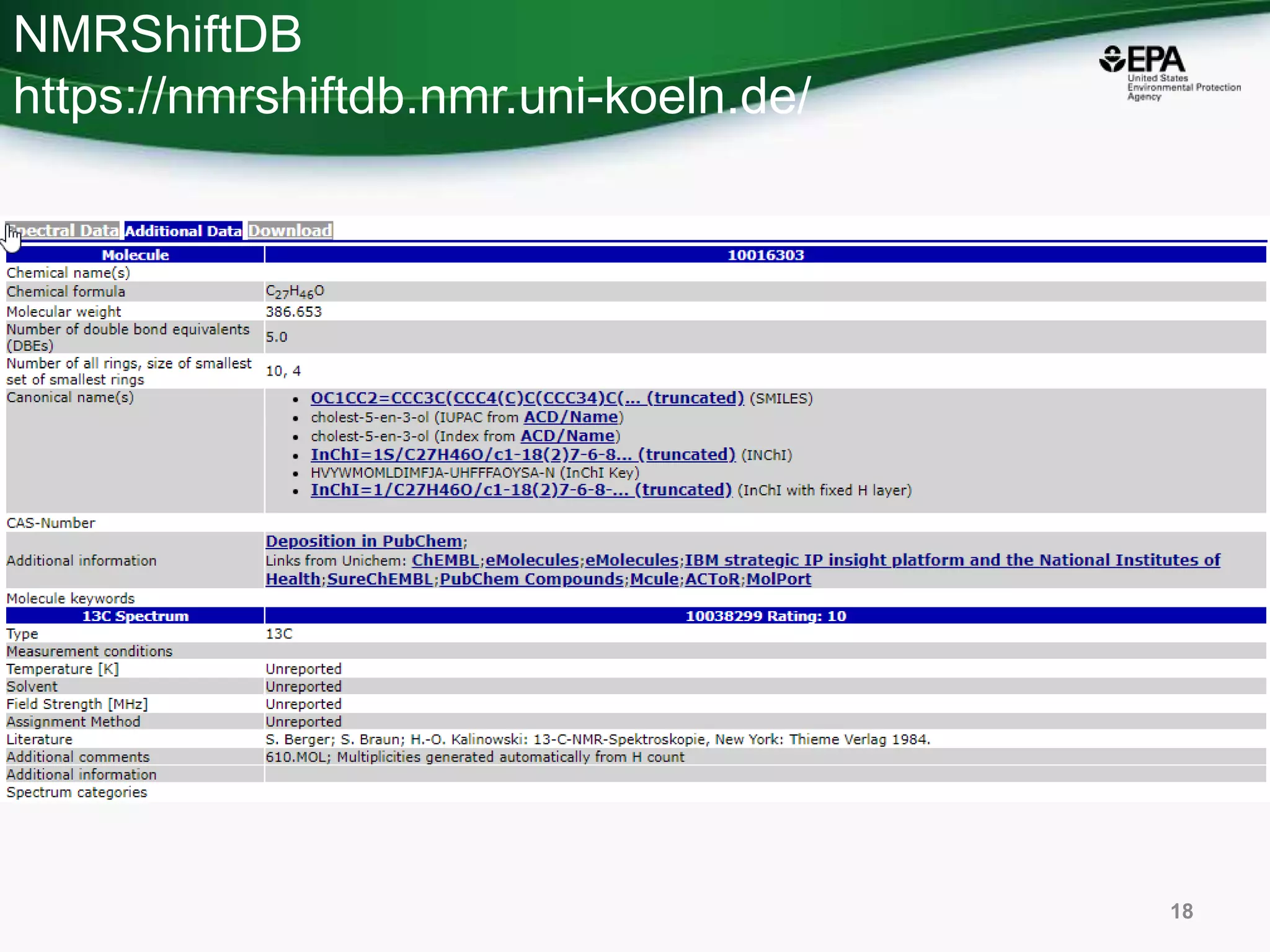
Task: Open the ACToR link
Action: point(713,579)
